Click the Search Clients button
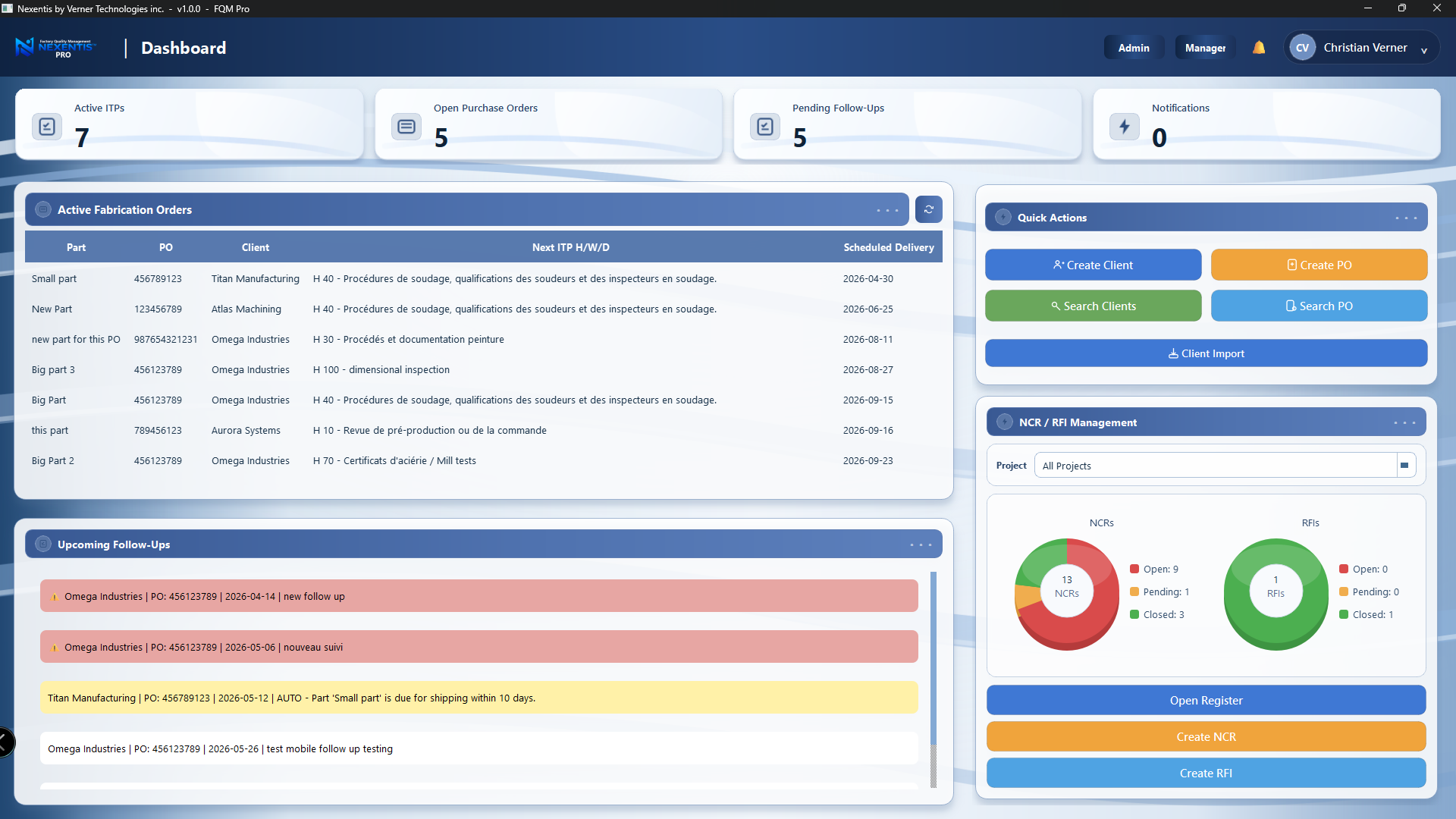The width and height of the screenshot is (1456, 819). 1093,306
